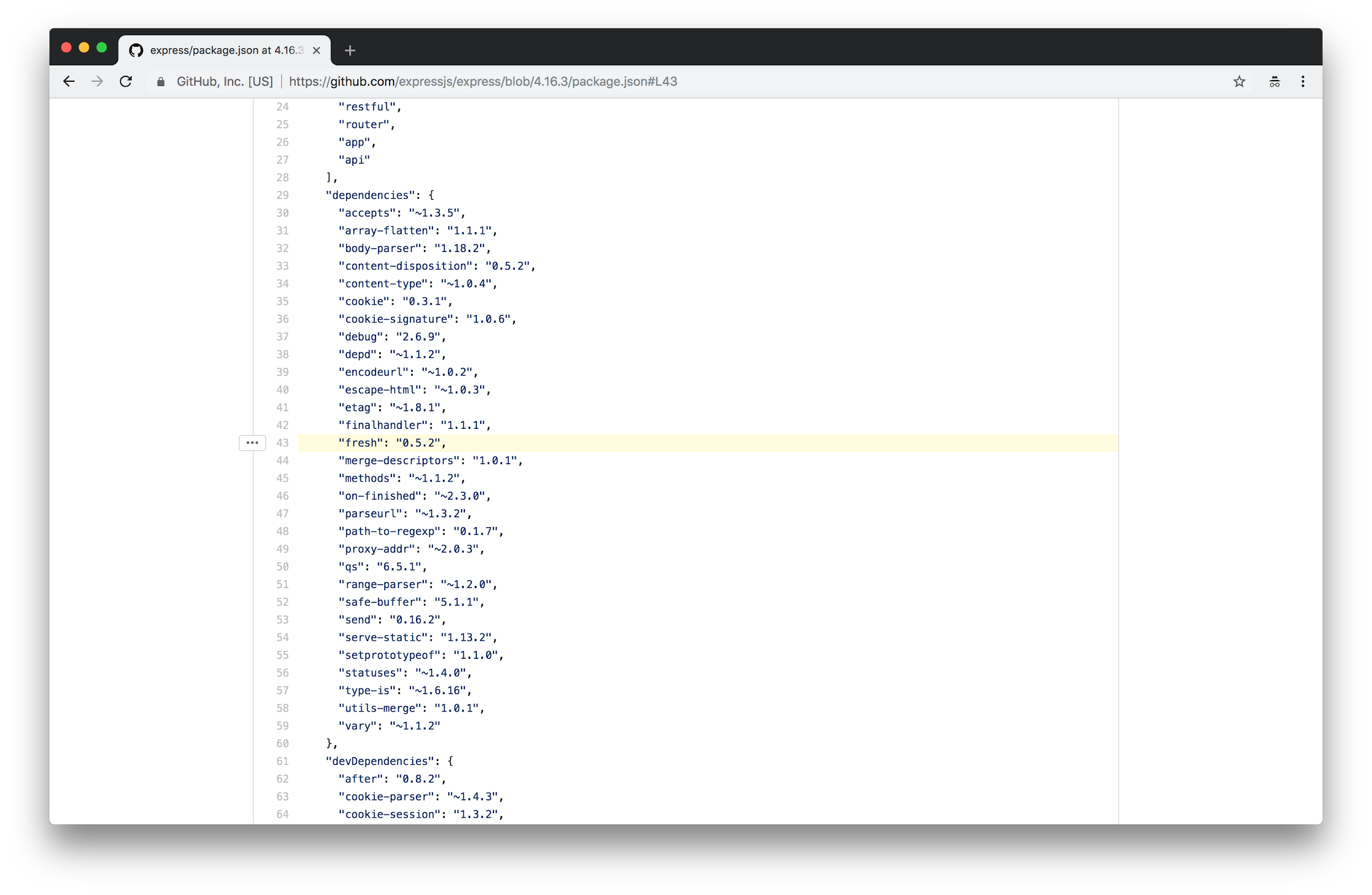Image resolution: width=1372 pixels, height=895 pixels.
Task: Click line number 61 for devDependencies
Action: coord(283,761)
